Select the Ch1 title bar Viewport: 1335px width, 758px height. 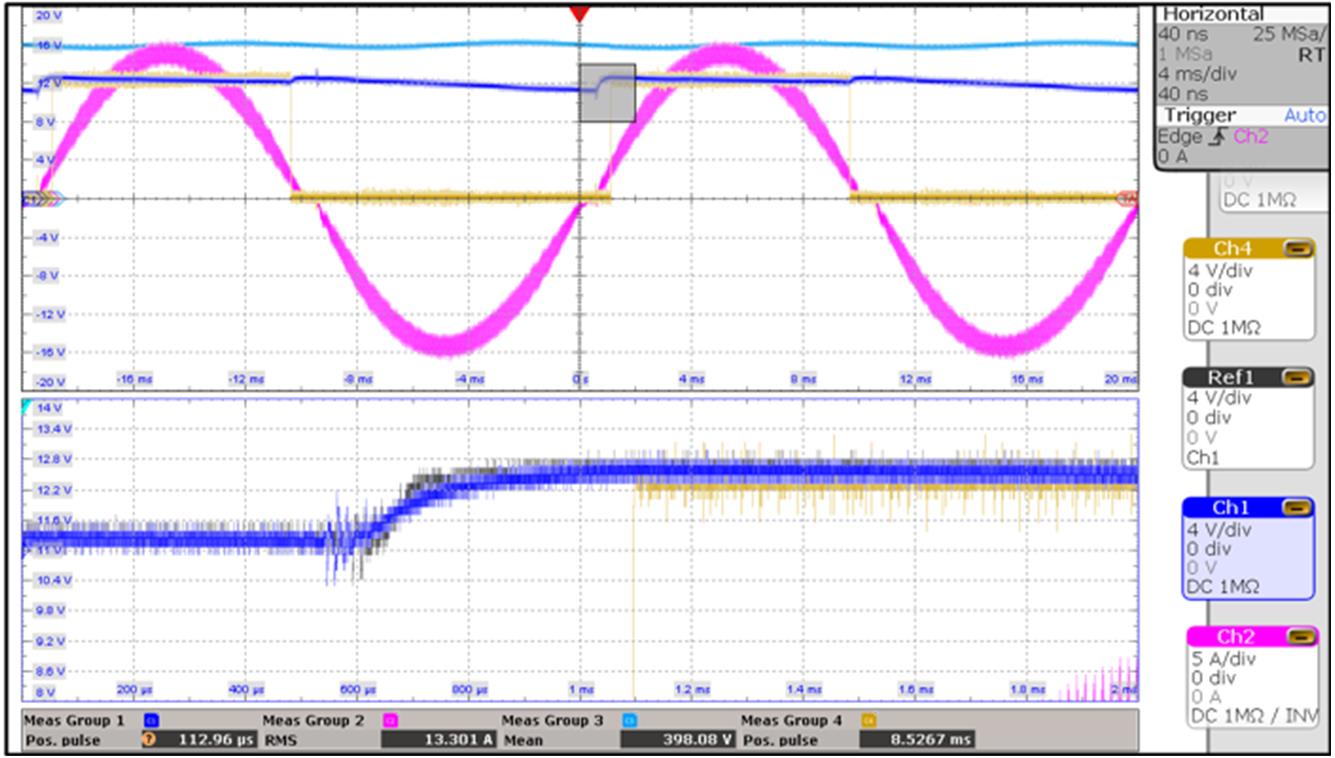pyautogui.click(x=1247, y=507)
